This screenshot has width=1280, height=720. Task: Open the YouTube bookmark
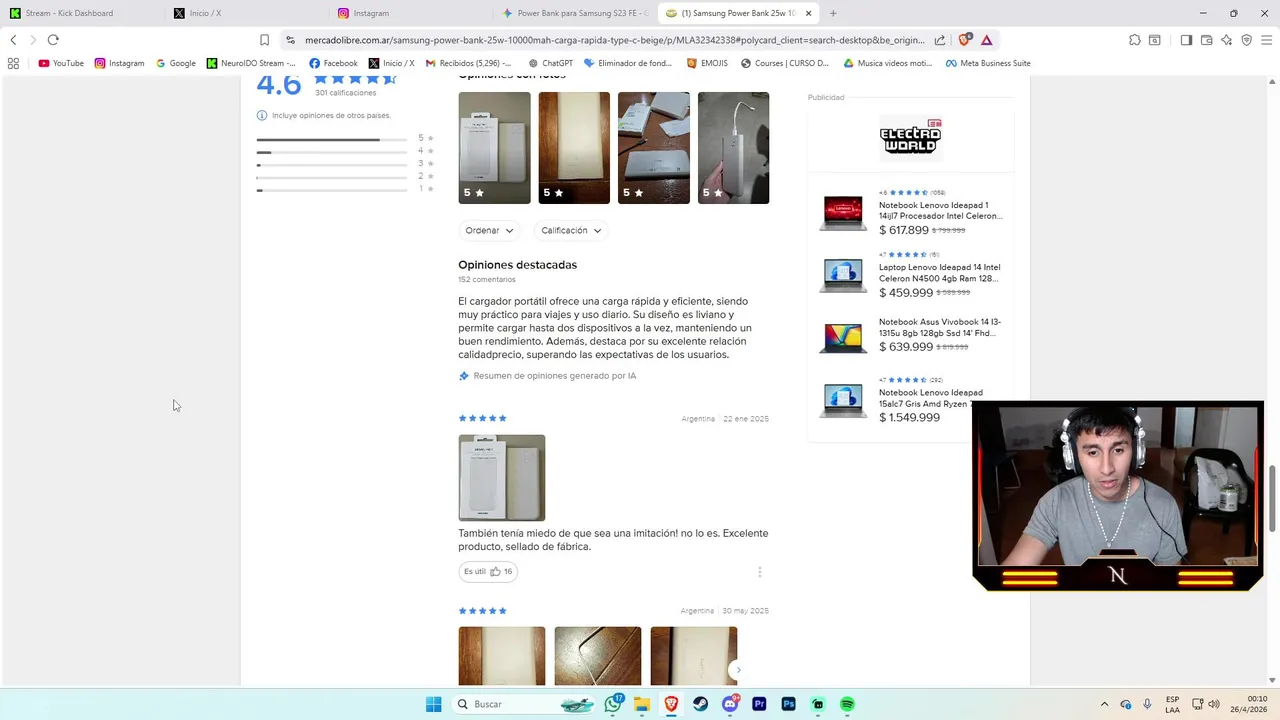click(x=61, y=63)
